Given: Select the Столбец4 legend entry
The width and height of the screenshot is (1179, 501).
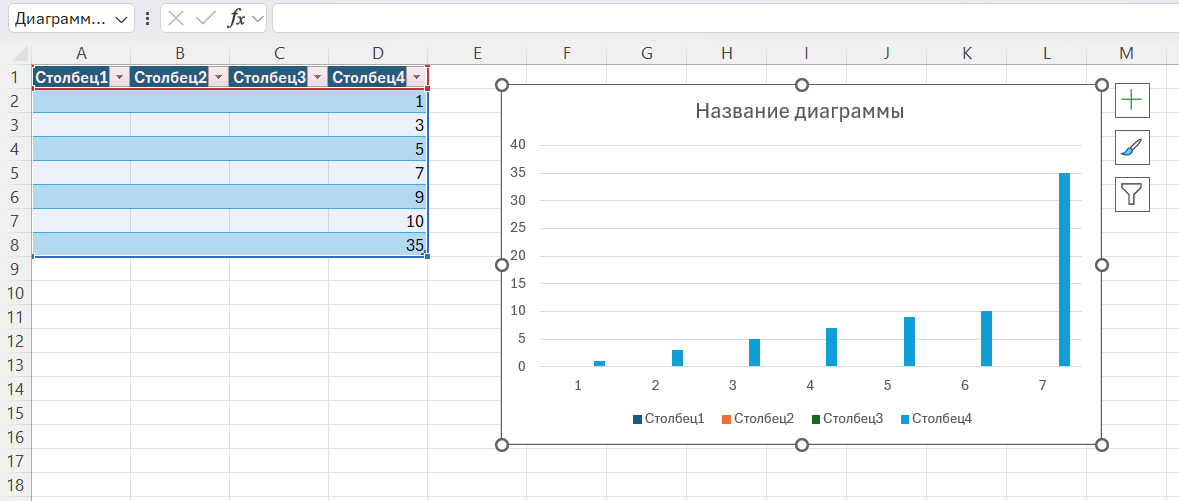Looking at the screenshot, I should pyautogui.click(x=936, y=418).
